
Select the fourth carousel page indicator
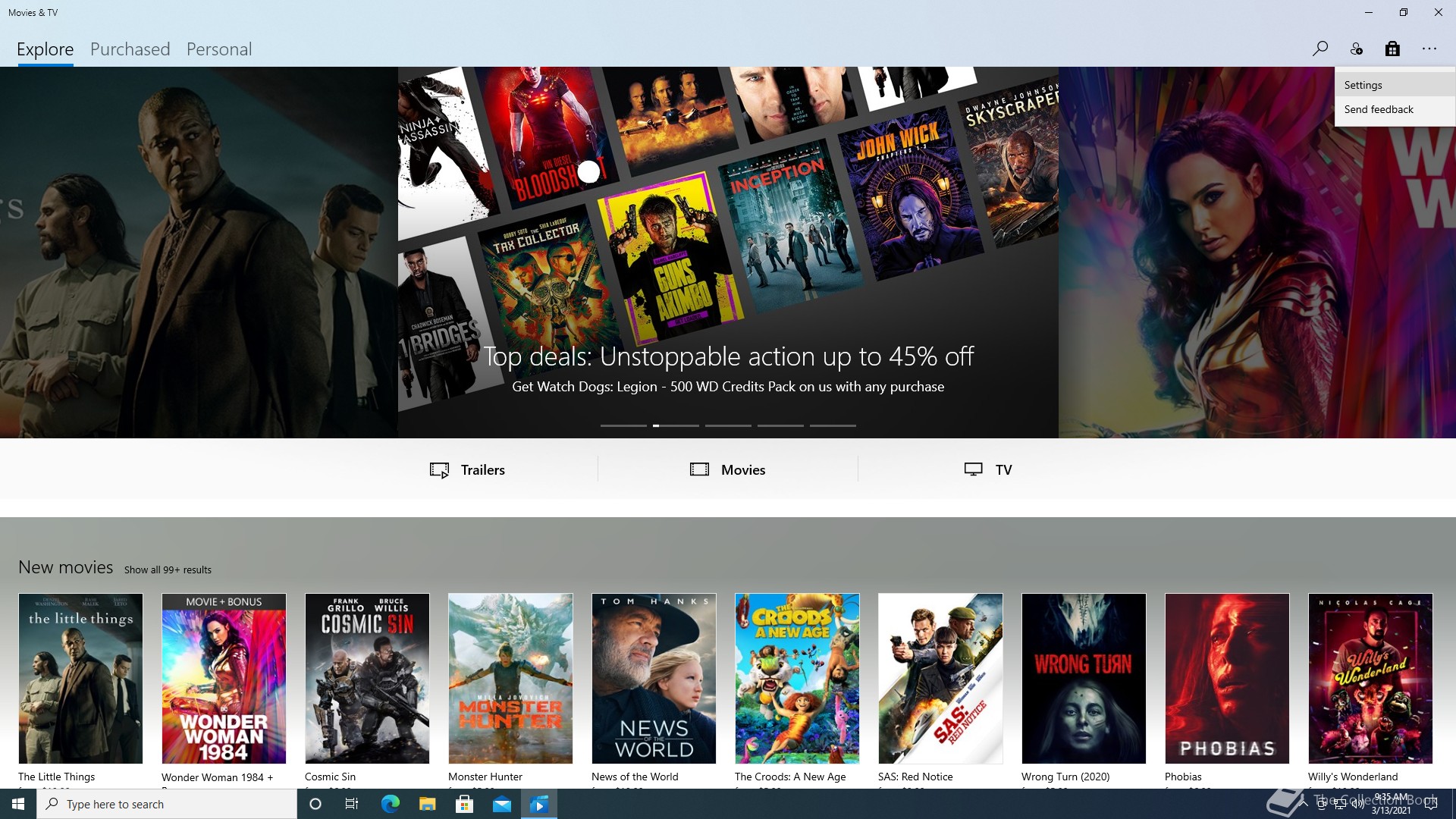point(780,425)
